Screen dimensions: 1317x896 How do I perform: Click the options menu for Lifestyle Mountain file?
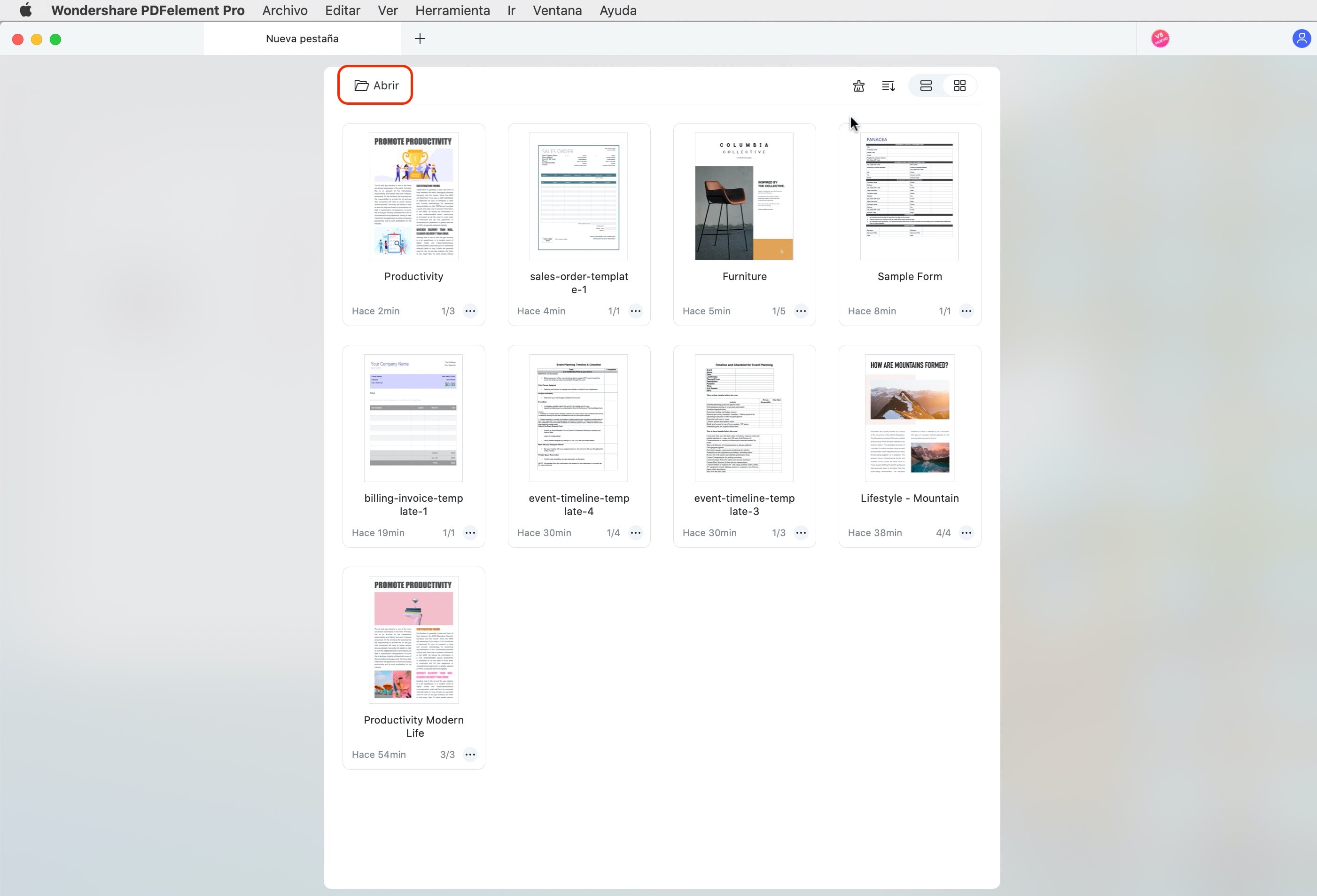tap(965, 532)
